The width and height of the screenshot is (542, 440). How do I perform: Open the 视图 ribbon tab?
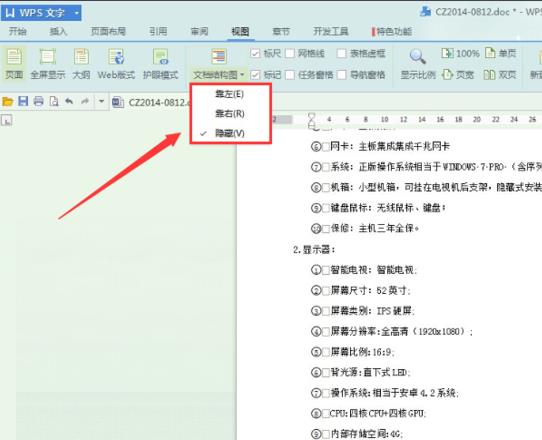click(240, 31)
